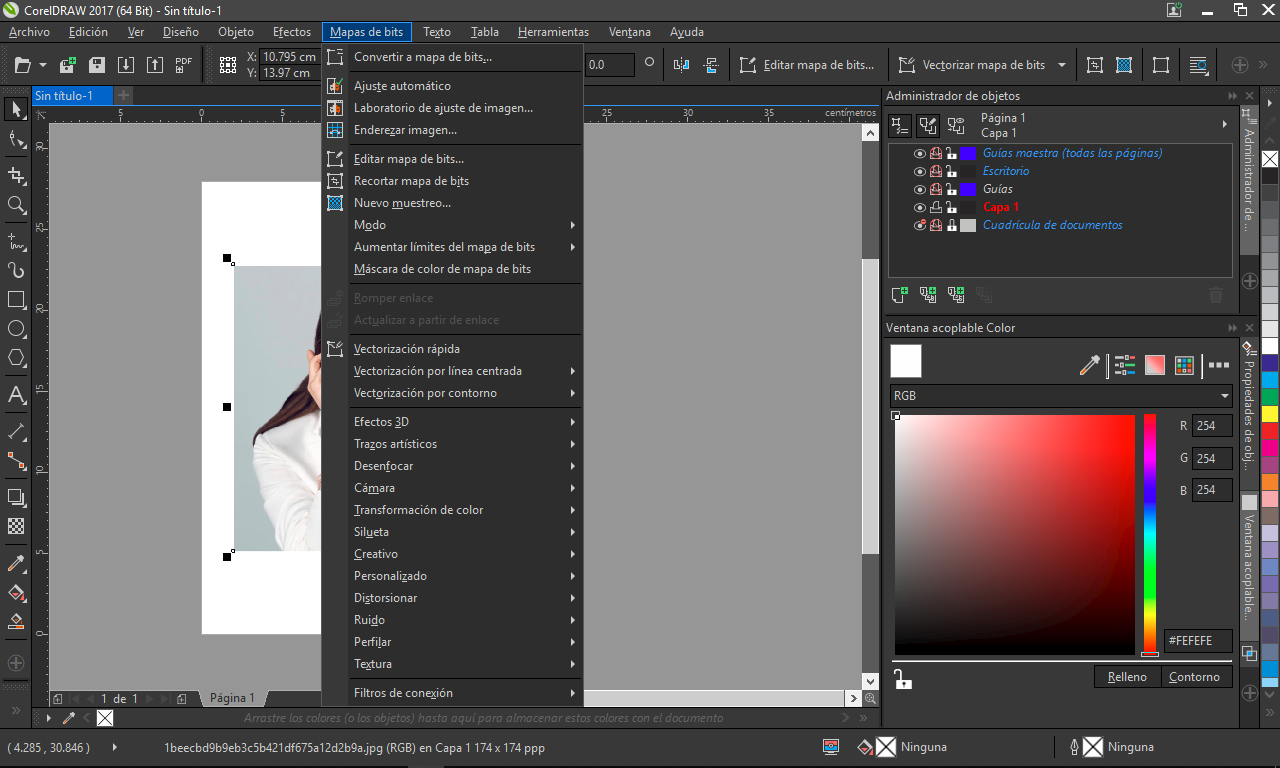
Task: Show Cuadrícula de documentos layer eye
Action: [x=920, y=225]
